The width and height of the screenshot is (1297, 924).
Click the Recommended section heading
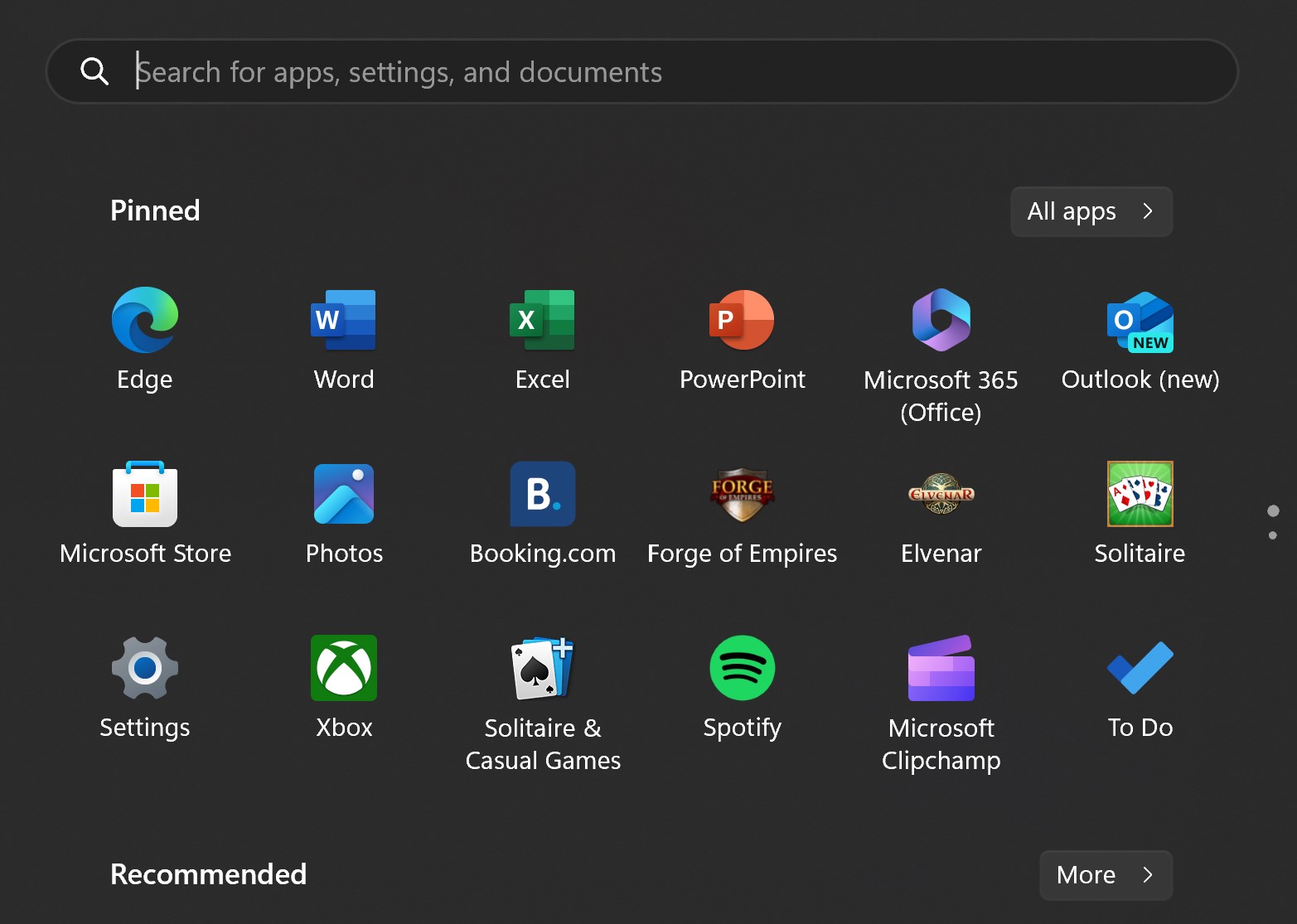click(209, 874)
